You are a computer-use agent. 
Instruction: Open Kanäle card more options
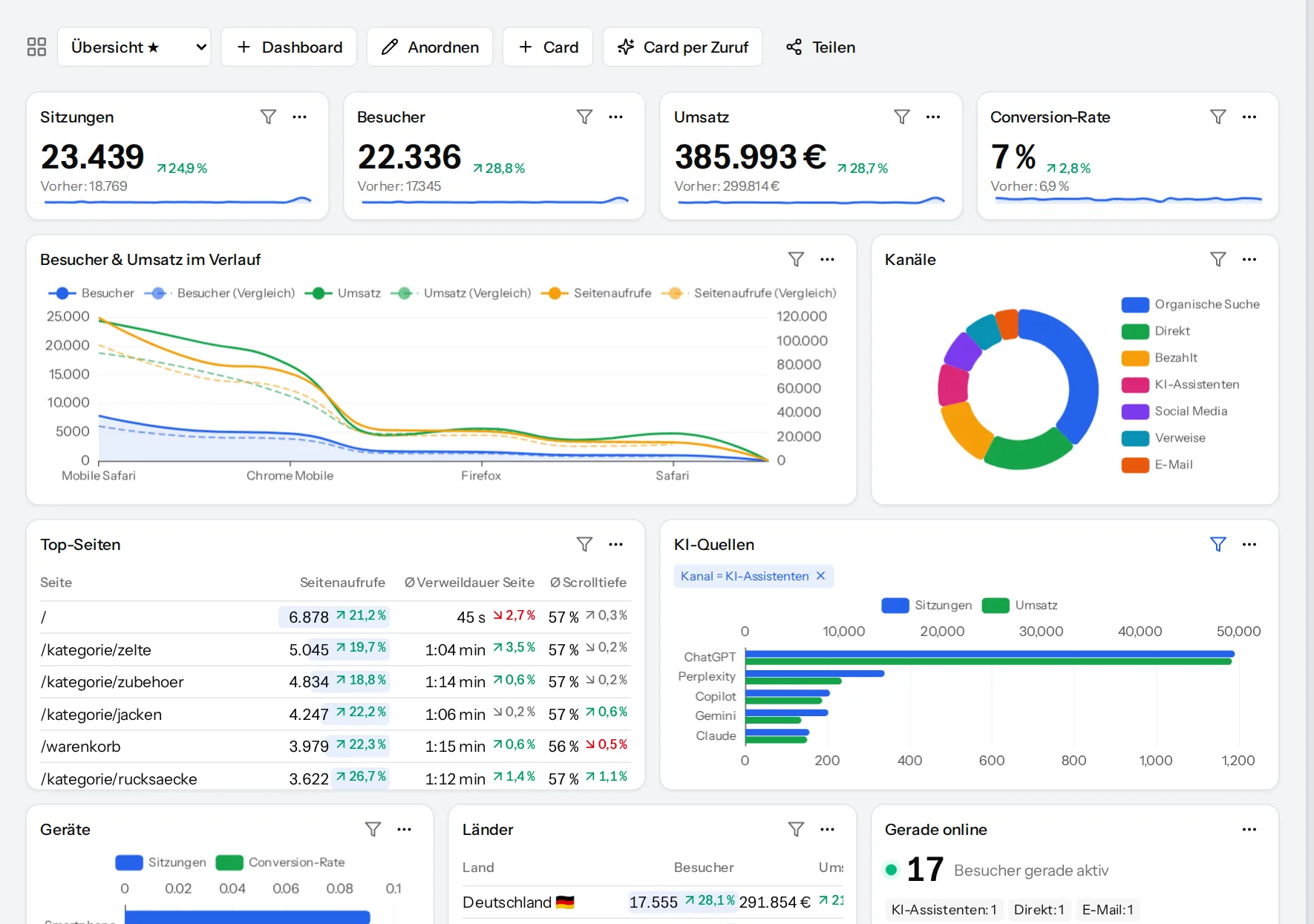click(x=1249, y=259)
